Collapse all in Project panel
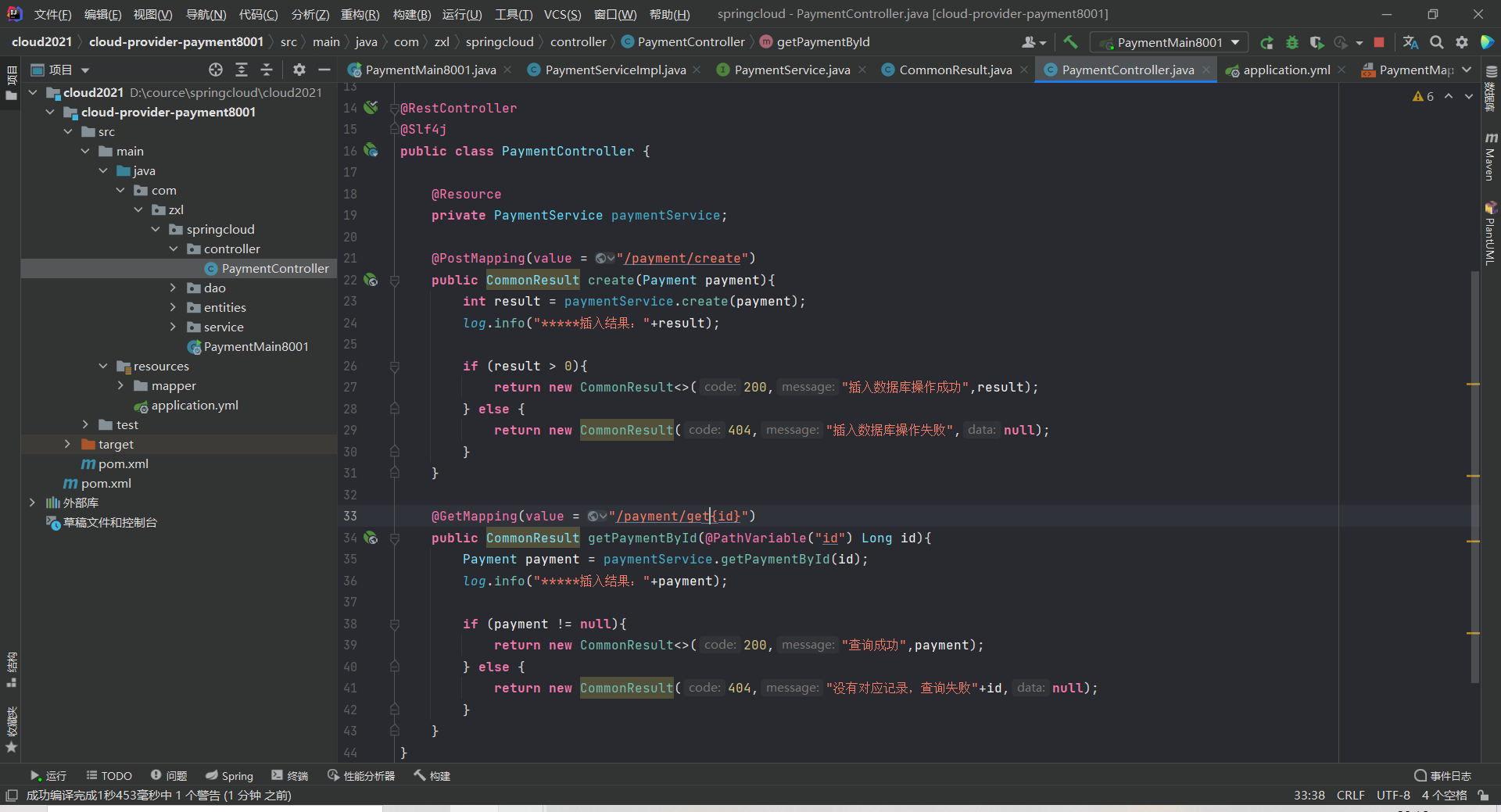The width and height of the screenshot is (1501, 812). click(x=267, y=70)
